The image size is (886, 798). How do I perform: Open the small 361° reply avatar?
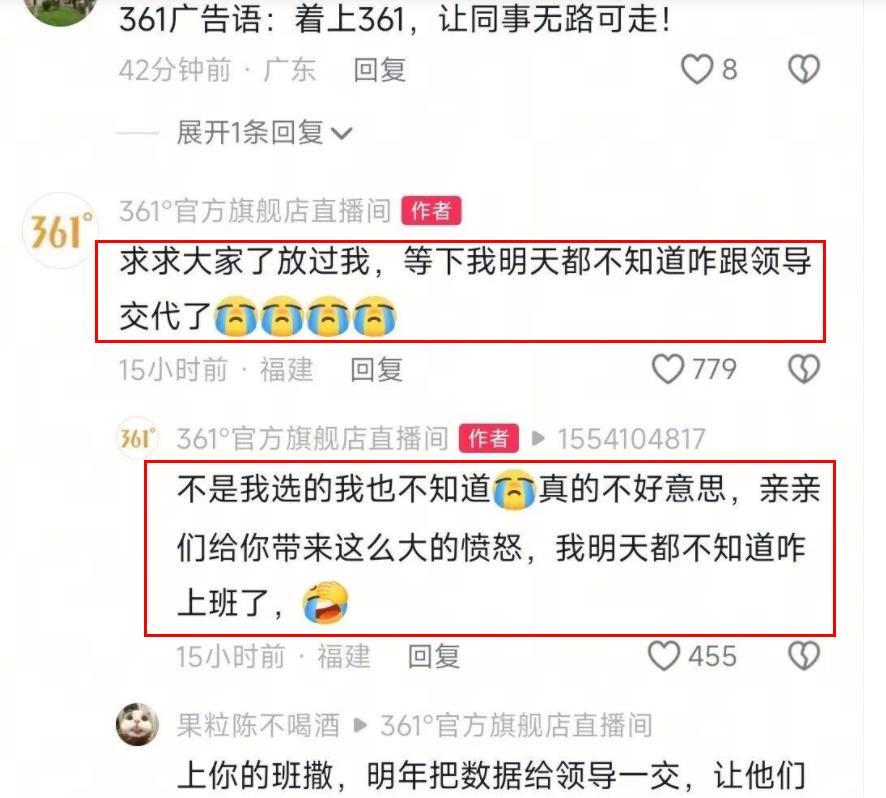(x=137, y=438)
